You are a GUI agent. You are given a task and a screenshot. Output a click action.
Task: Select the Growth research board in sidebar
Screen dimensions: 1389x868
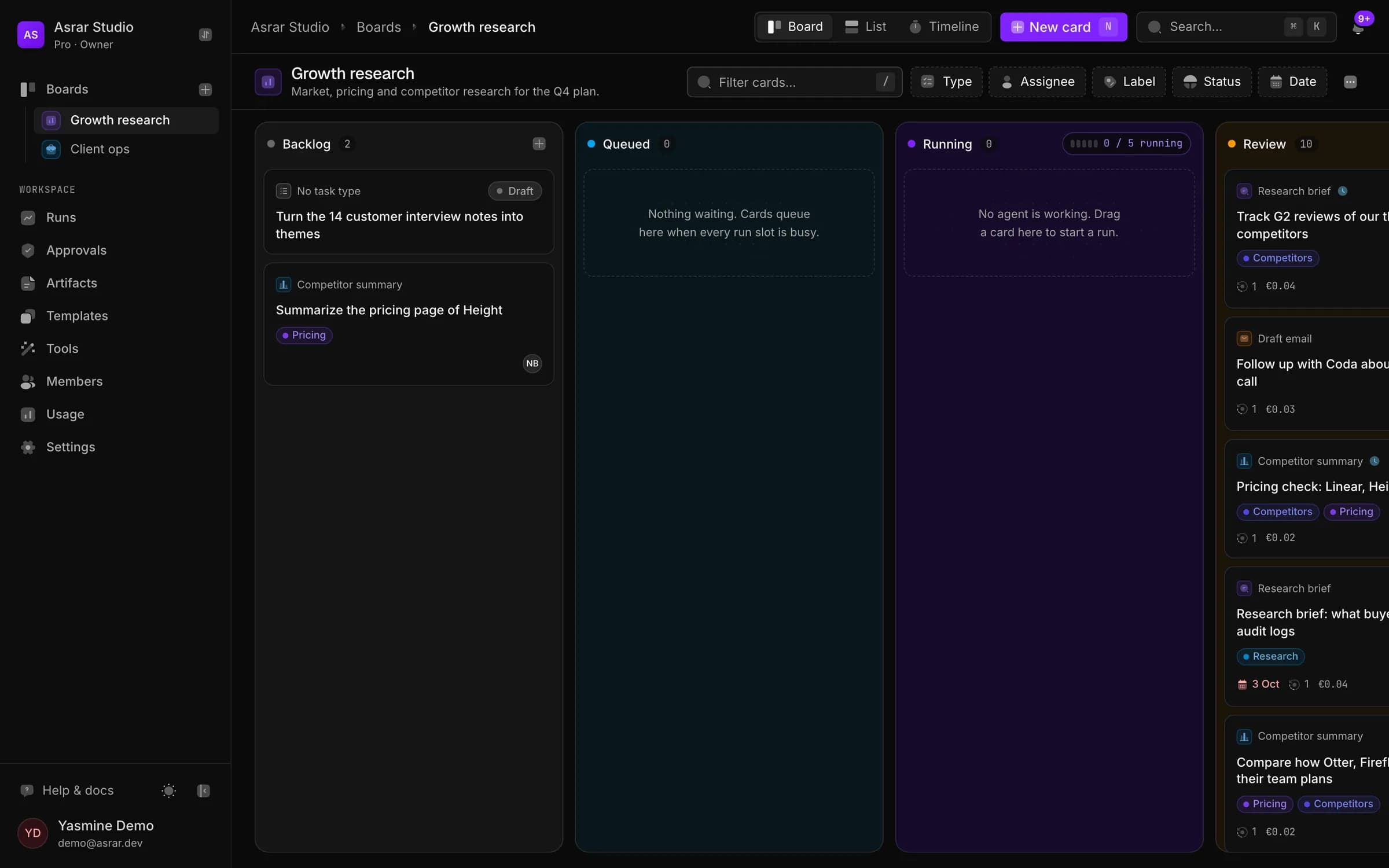point(126,120)
